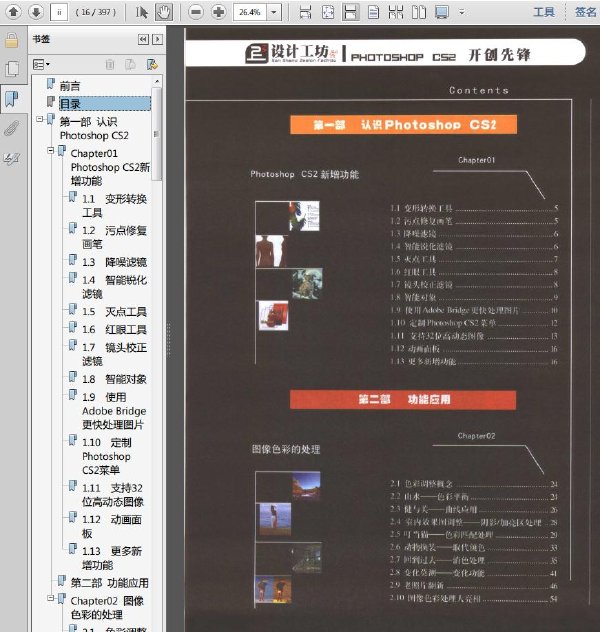Jump to 1.7 镜头校正滤镜 bookmark
The height and width of the screenshot is (632, 600).
(114, 354)
